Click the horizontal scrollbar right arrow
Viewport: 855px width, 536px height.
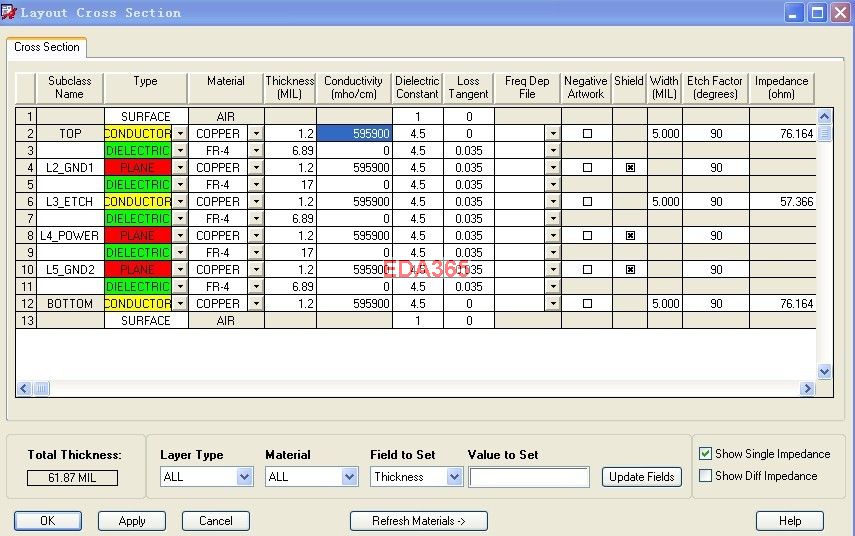807,389
